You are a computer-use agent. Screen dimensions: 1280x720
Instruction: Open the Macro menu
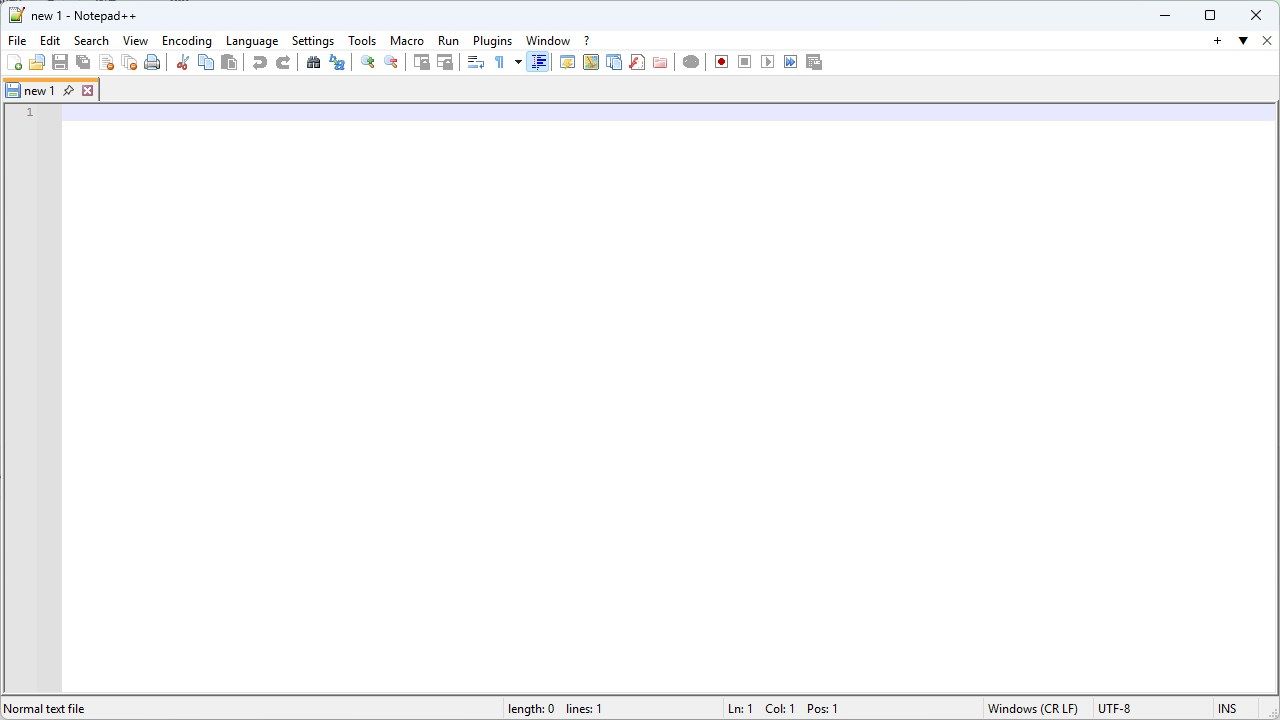(407, 41)
